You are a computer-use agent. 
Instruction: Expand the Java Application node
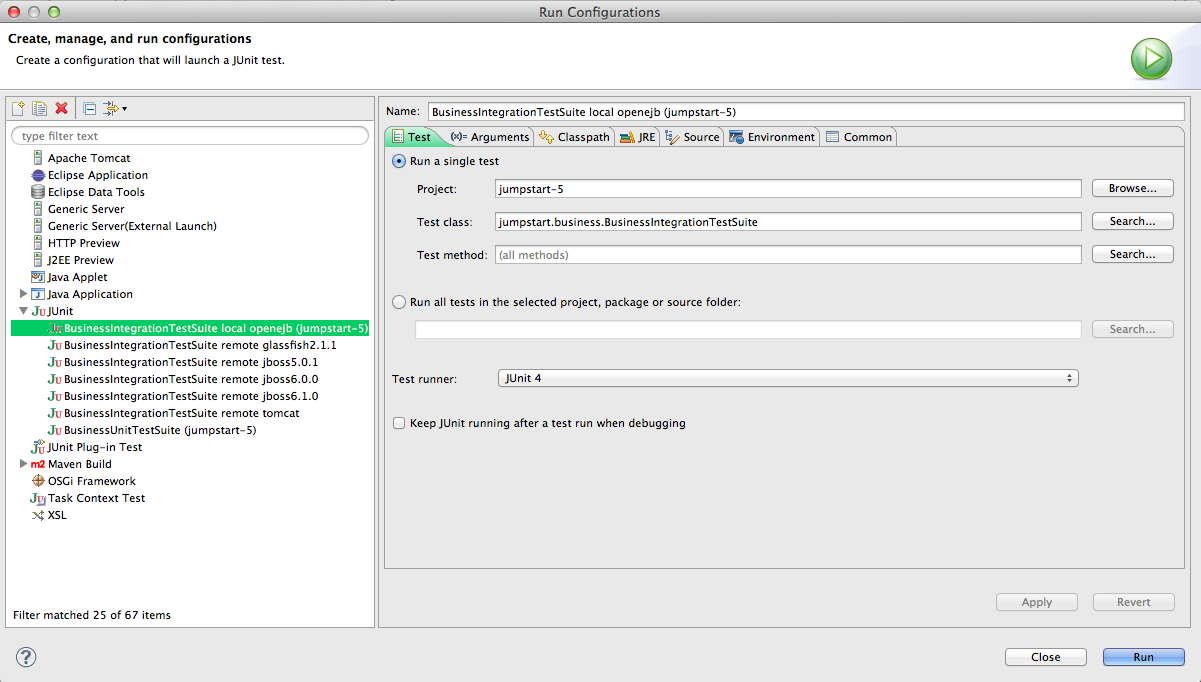point(23,294)
